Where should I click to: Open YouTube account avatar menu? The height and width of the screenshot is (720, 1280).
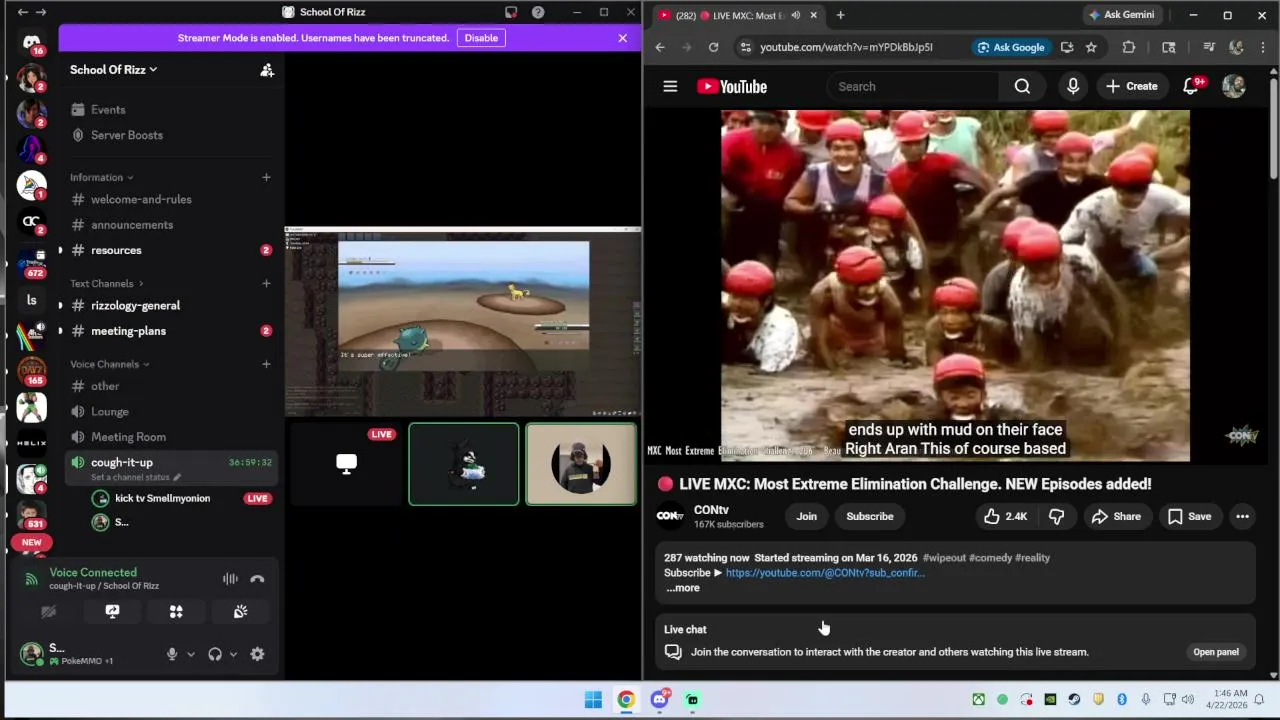[1234, 86]
